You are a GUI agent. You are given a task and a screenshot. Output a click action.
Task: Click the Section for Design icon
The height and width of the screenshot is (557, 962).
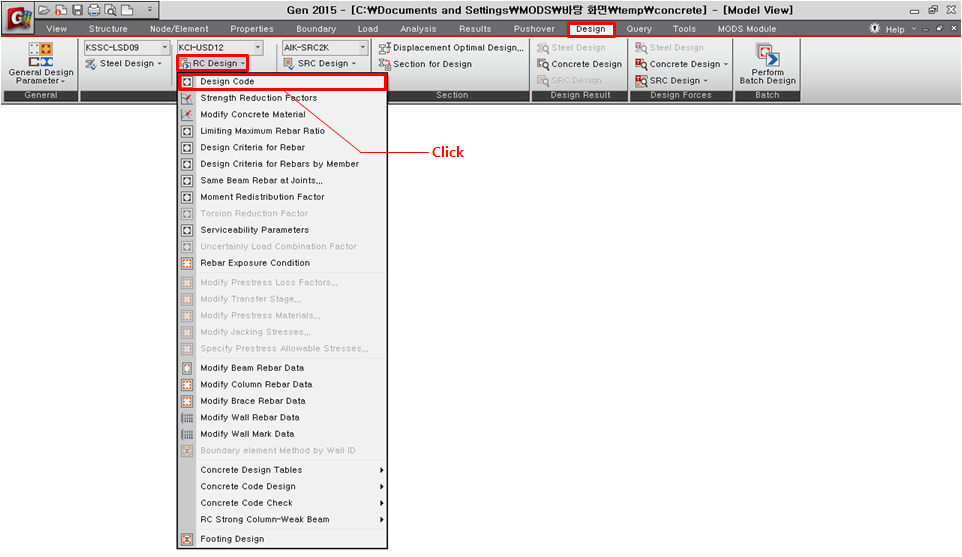click(385, 64)
